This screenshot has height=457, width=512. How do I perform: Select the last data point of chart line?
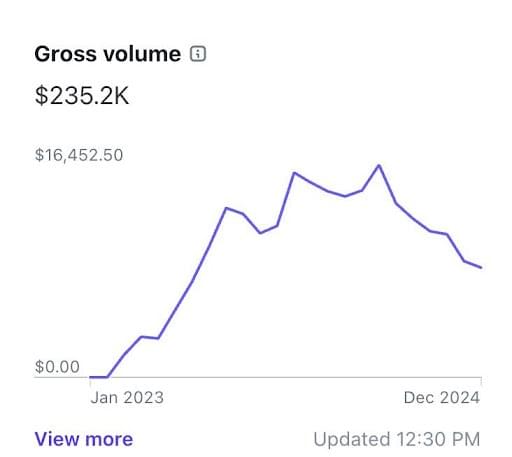click(x=481, y=267)
